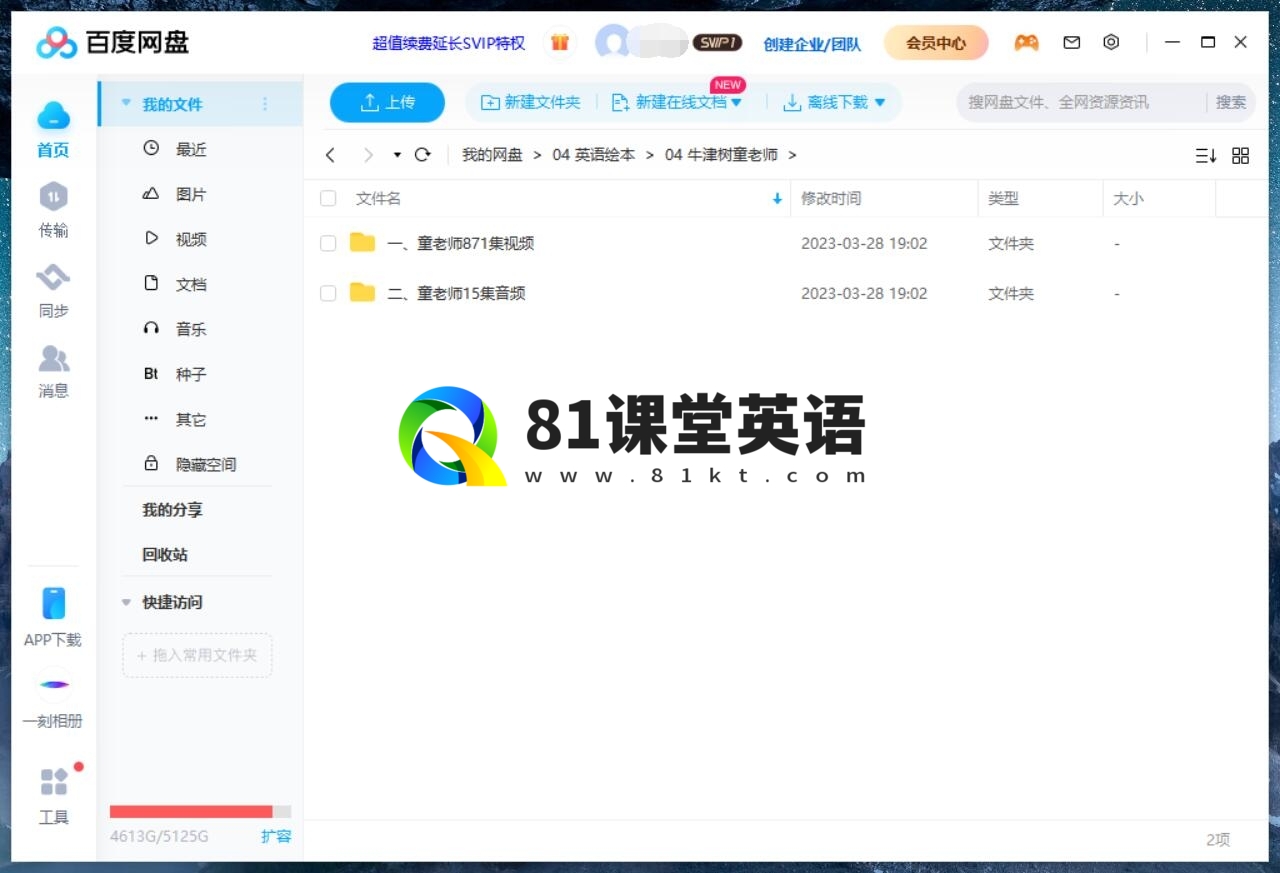Screen dimensions: 1280x873
Task: Click the 创建企业/团队 link
Action: tap(812, 43)
